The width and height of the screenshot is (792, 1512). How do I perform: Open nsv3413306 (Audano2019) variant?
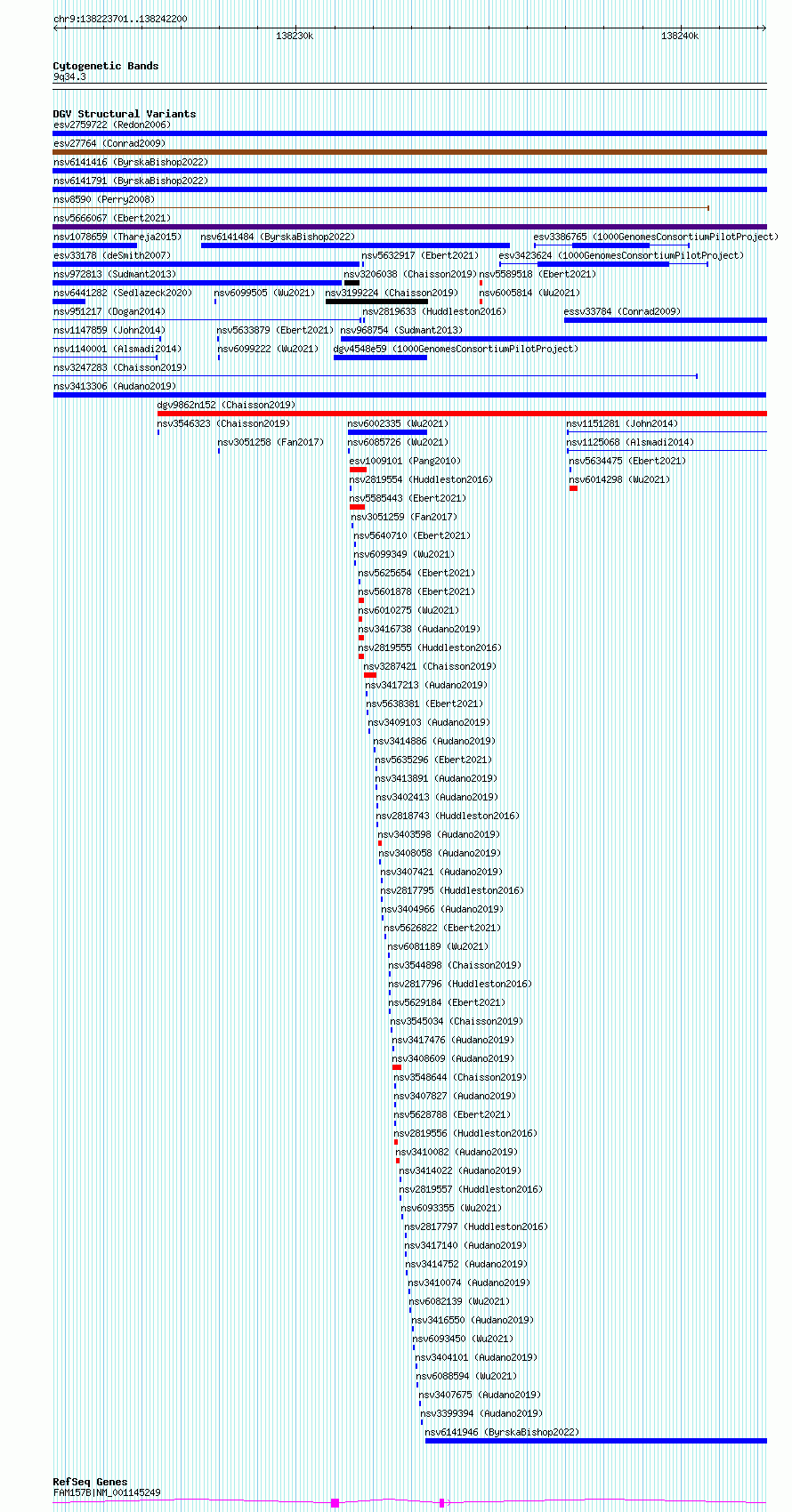(115, 386)
